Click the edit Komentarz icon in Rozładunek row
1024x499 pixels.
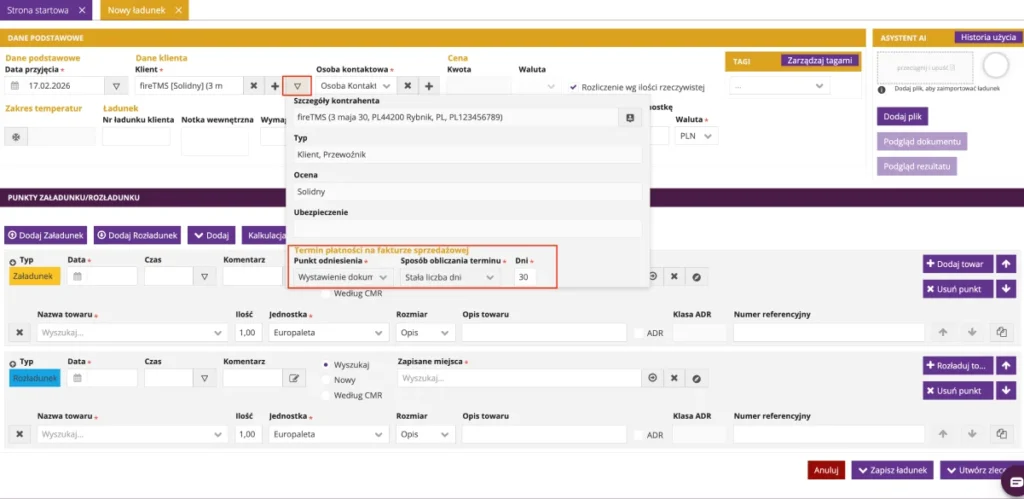(294, 378)
